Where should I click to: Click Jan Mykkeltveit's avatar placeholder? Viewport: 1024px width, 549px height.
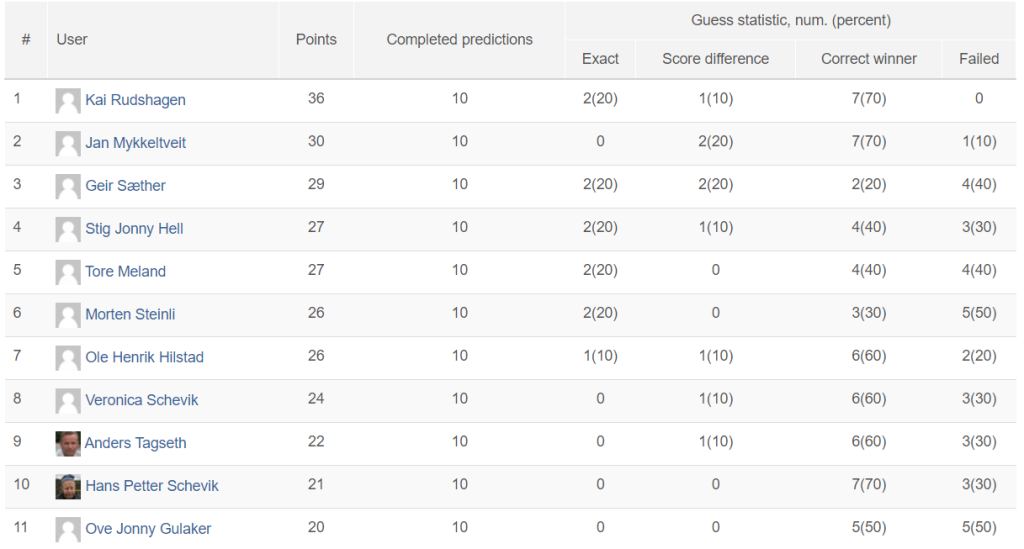point(68,144)
